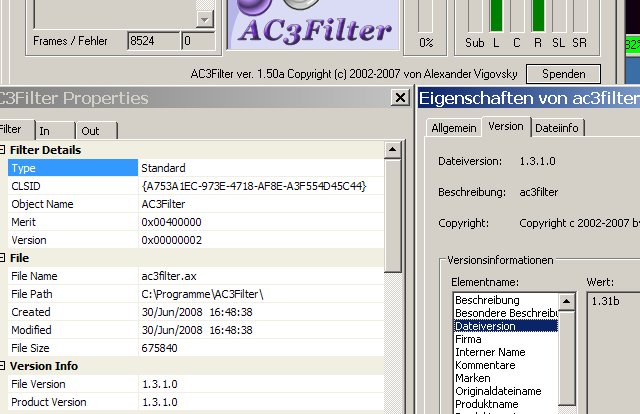Screen dimensions: 640x414
Task: Select the File Name row
Action: point(196,276)
